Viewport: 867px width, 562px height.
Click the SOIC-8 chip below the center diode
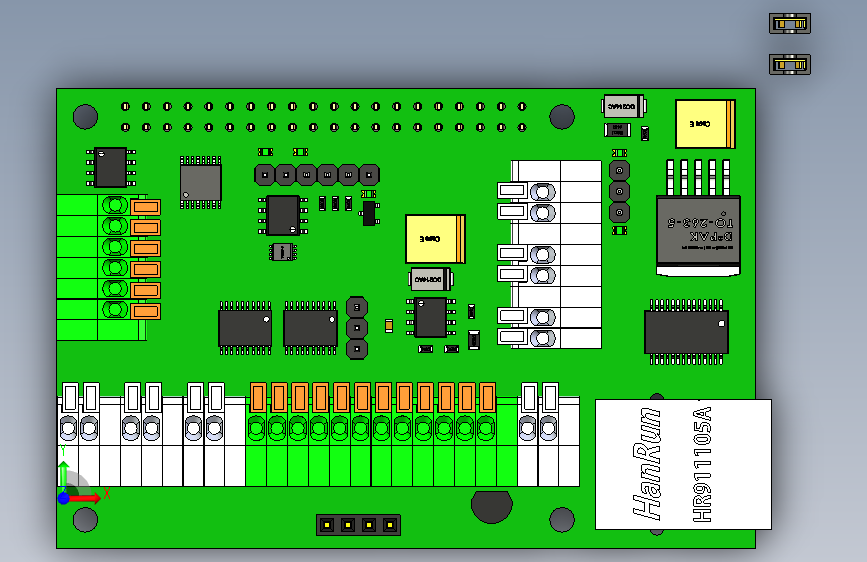coord(431,318)
